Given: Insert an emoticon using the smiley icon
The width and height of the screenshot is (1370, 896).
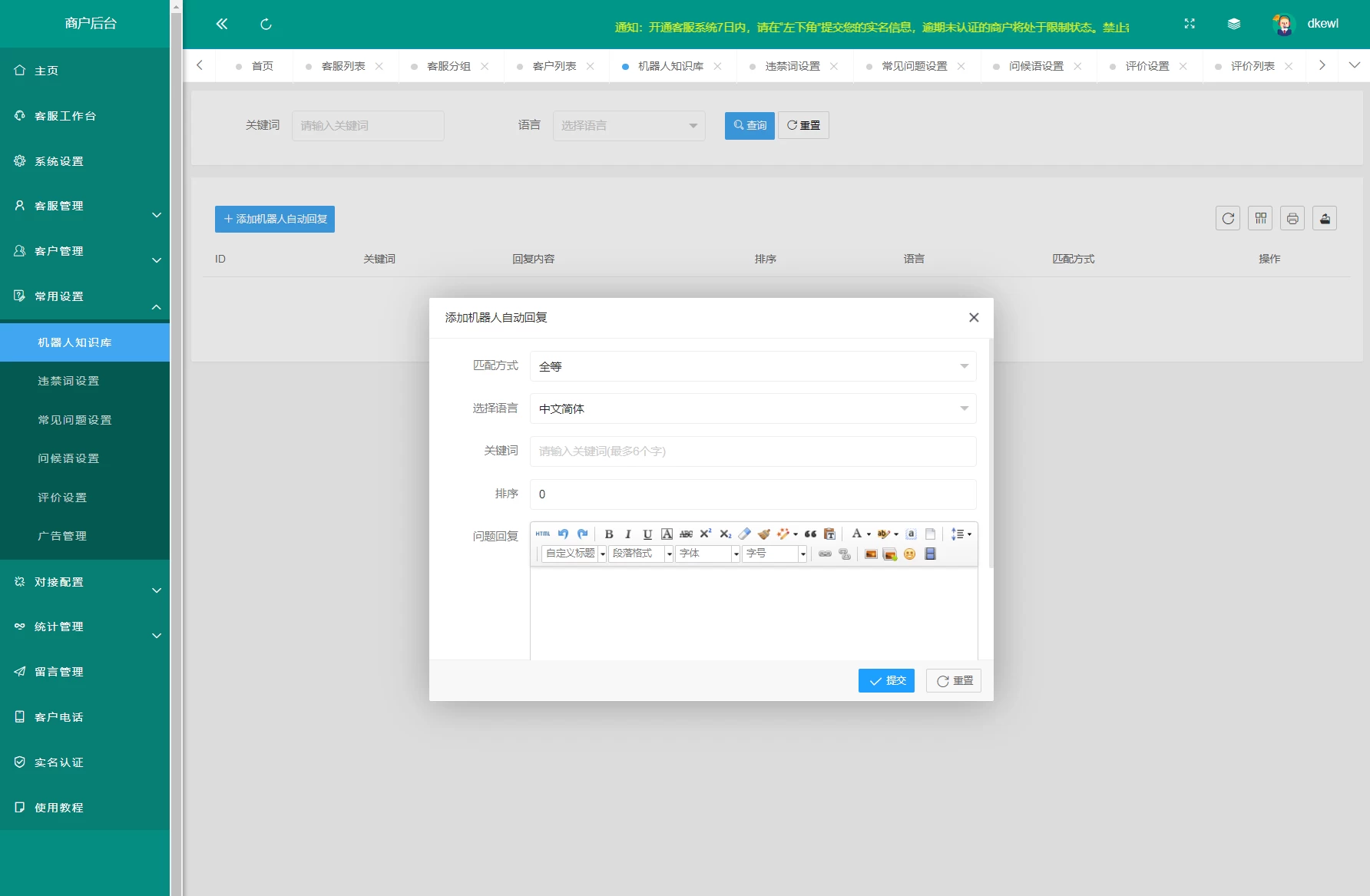Looking at the screenshot, I should coord(910,554).
